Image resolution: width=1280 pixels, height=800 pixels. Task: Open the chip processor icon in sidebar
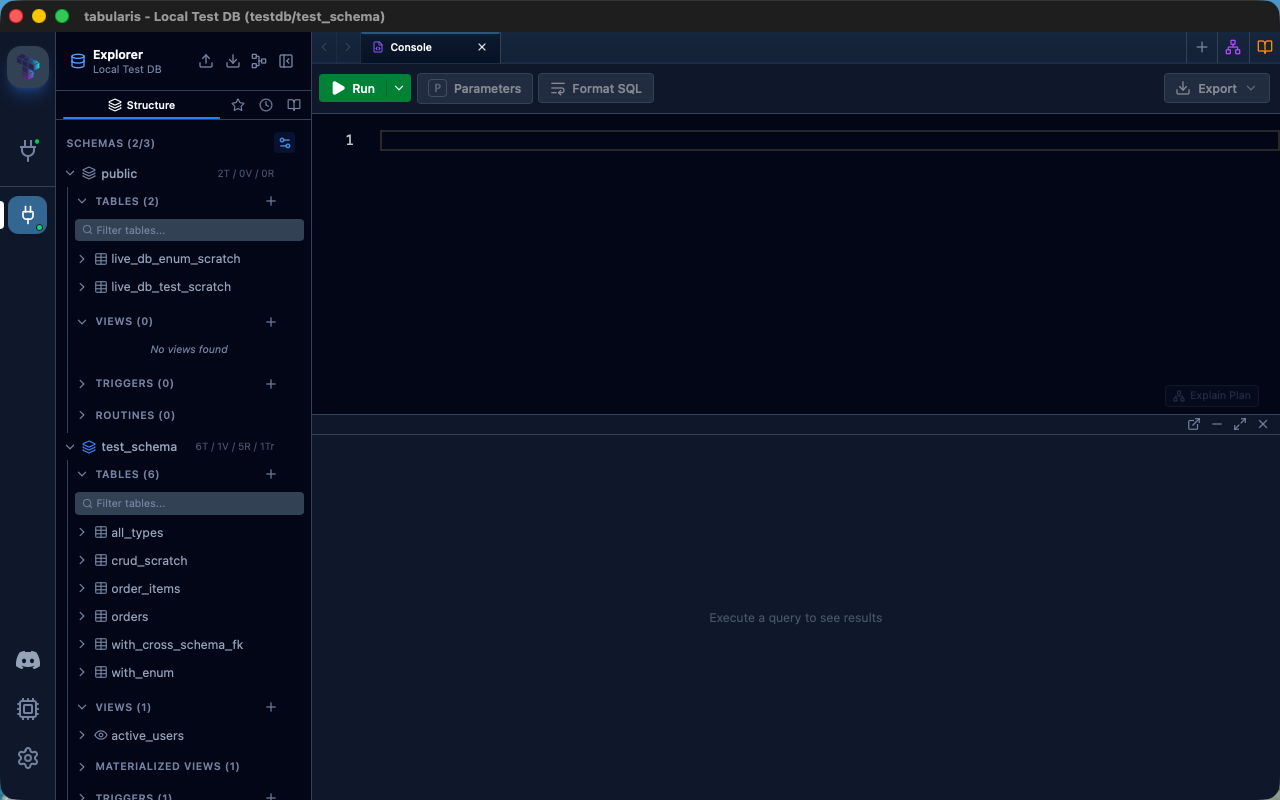click(x=28, y=709)
